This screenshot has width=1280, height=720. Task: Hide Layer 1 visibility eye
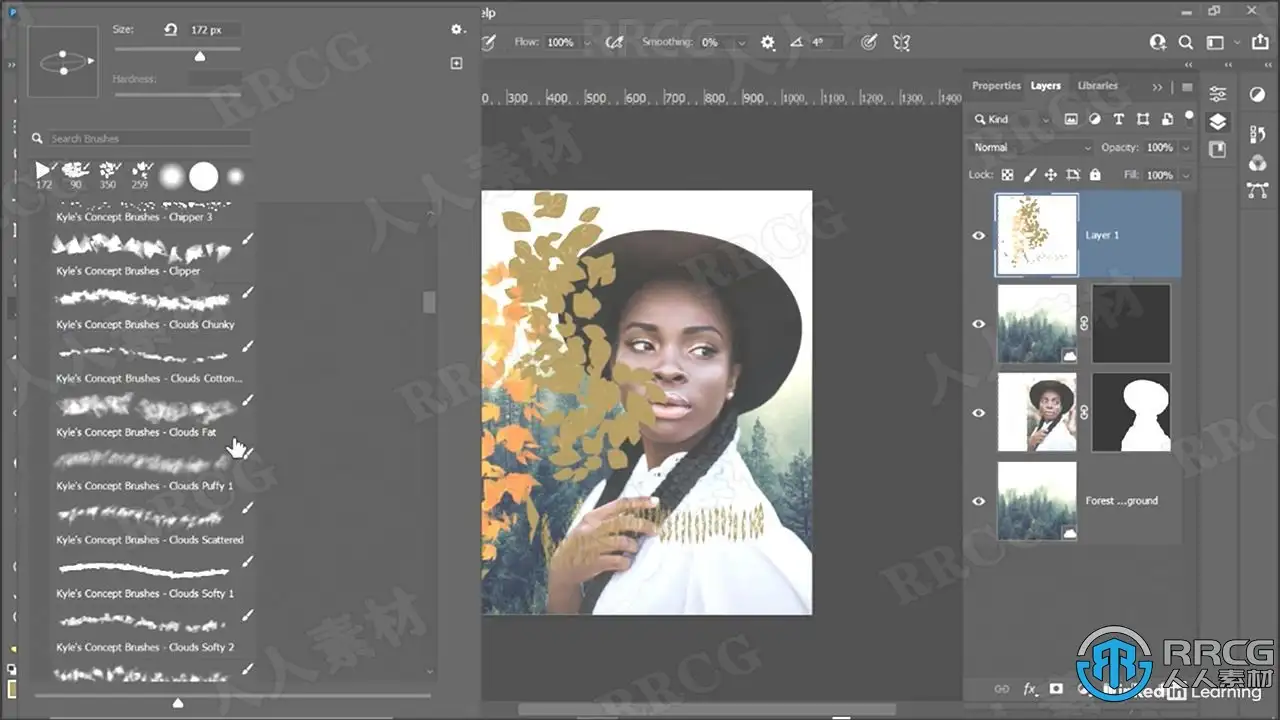979,236
